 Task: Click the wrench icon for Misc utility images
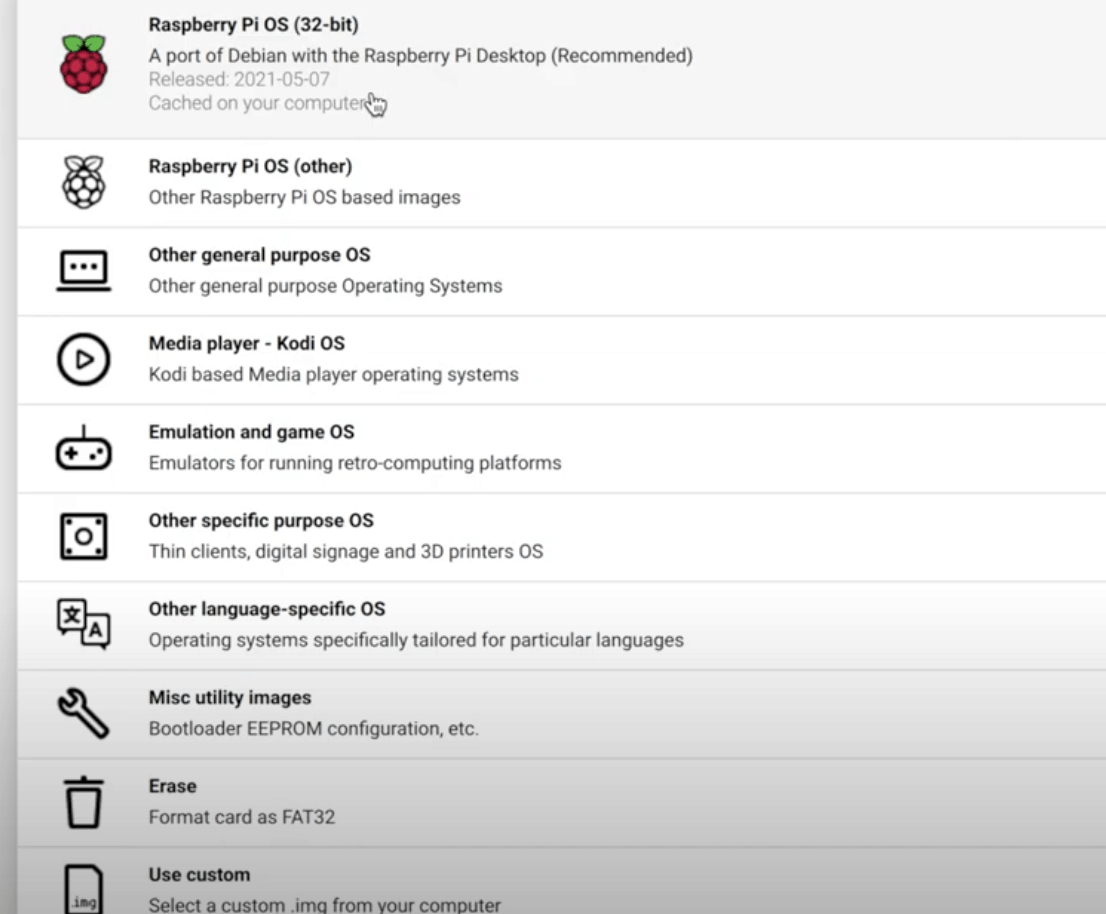(x=83, y=711)
